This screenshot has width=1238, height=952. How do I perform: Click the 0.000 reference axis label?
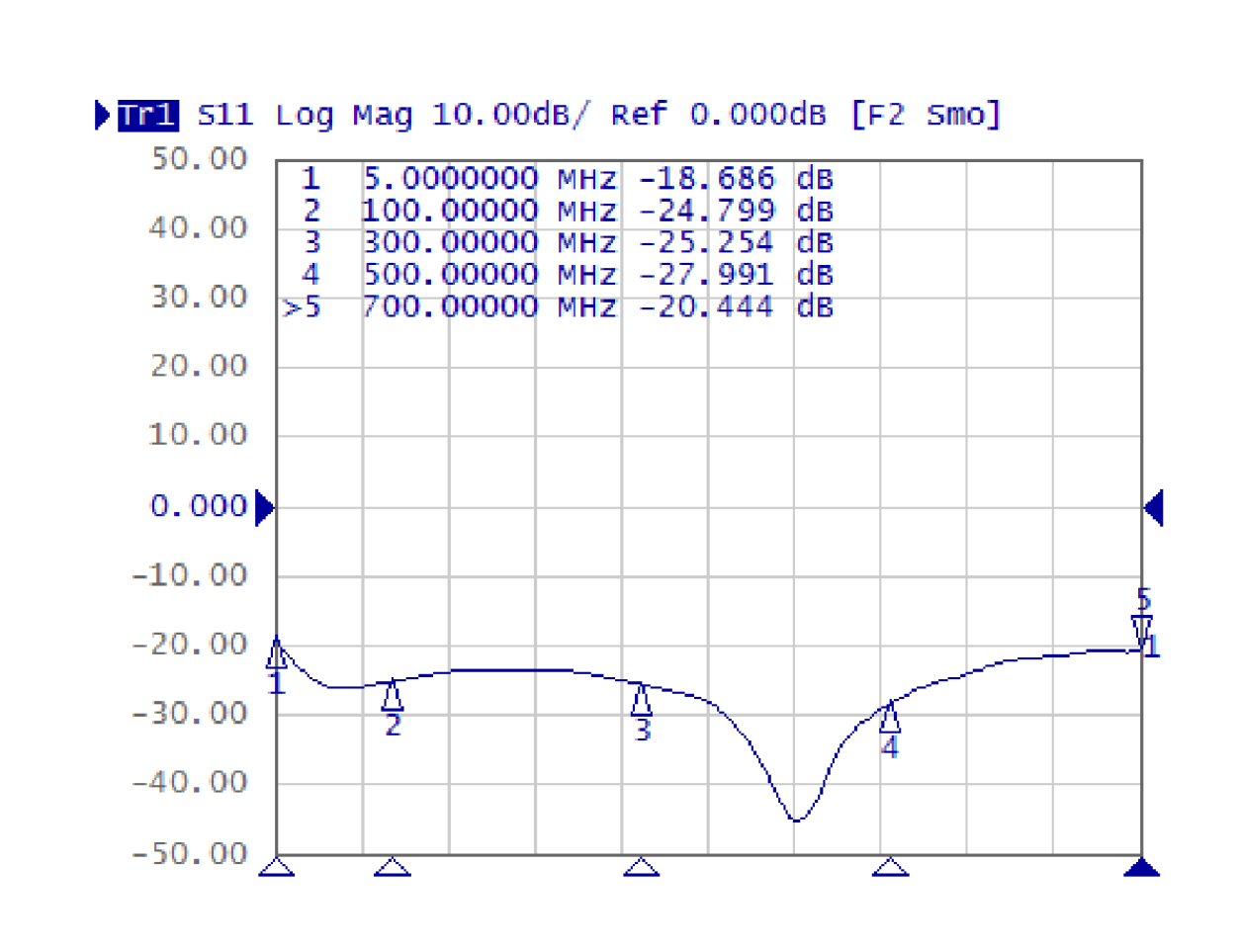click(x=199, y=506)
